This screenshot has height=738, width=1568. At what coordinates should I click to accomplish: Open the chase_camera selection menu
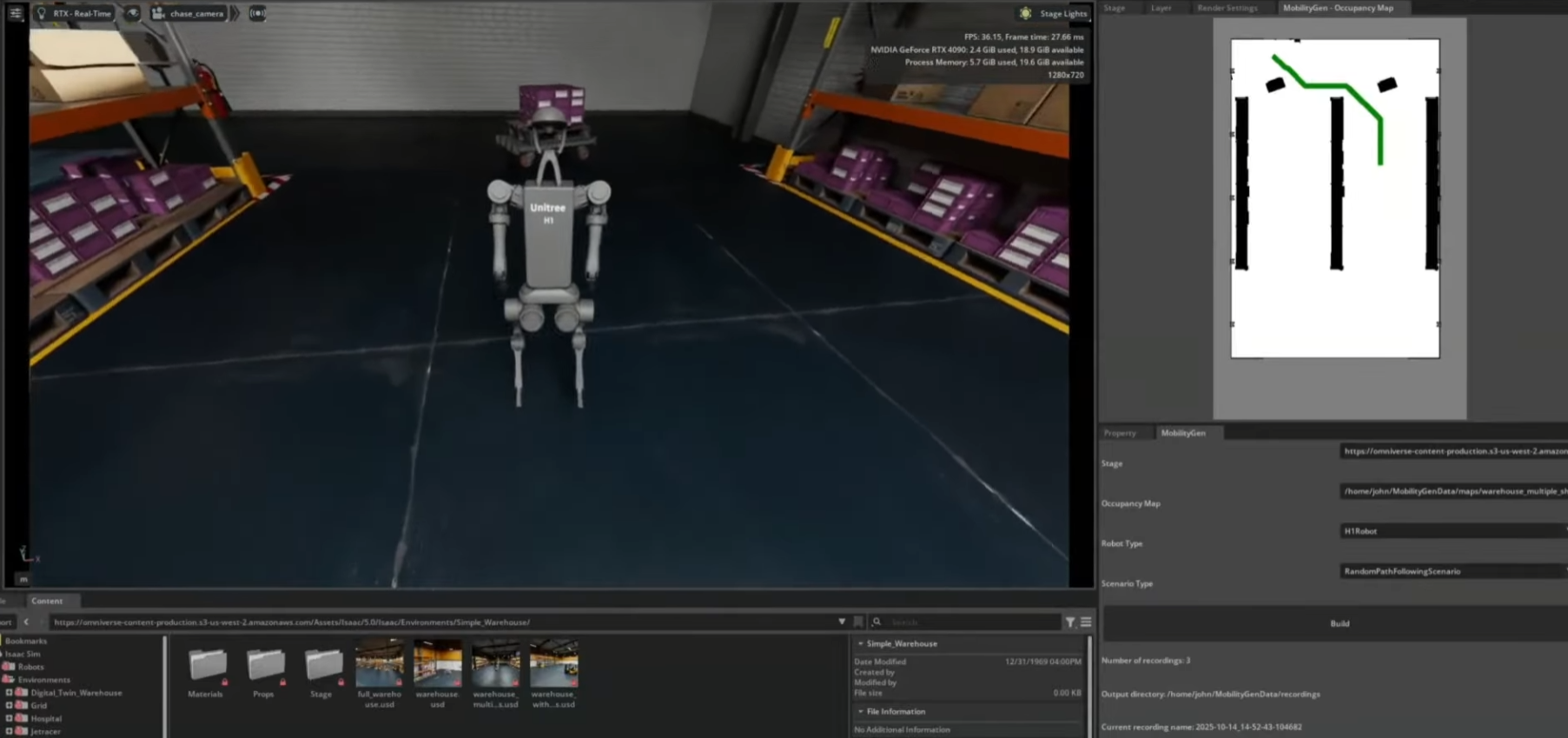click(196, 13)
